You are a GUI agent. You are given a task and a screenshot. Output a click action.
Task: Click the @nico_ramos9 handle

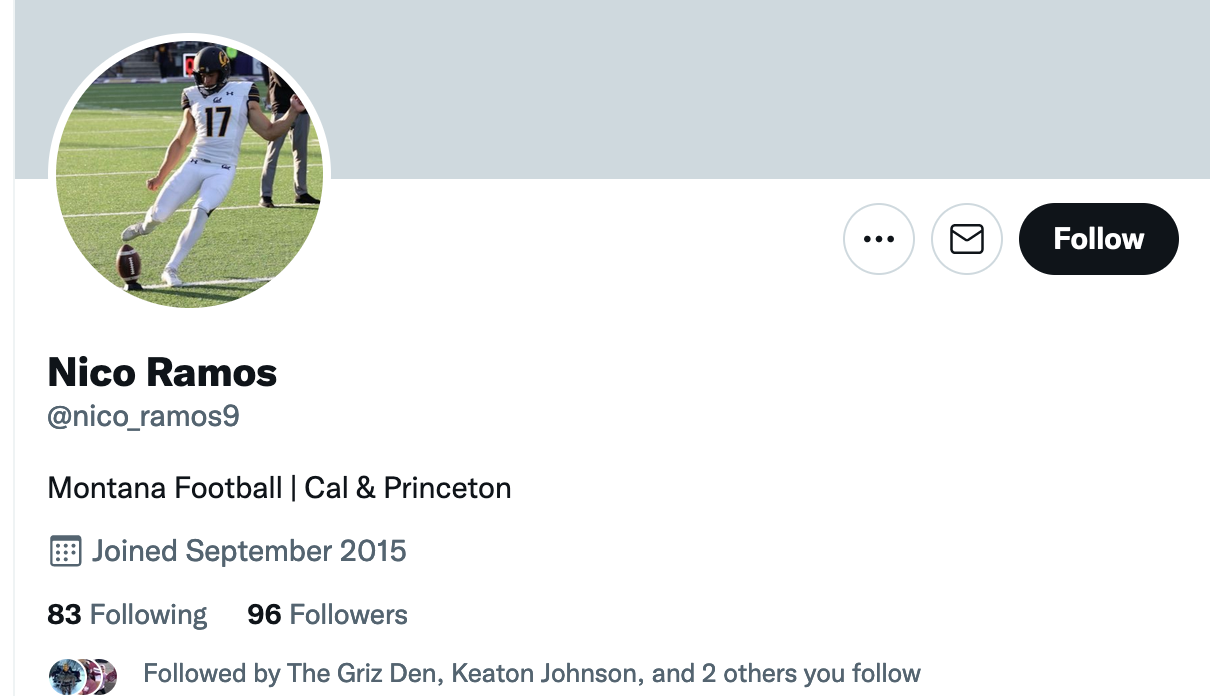pos(143,415)
